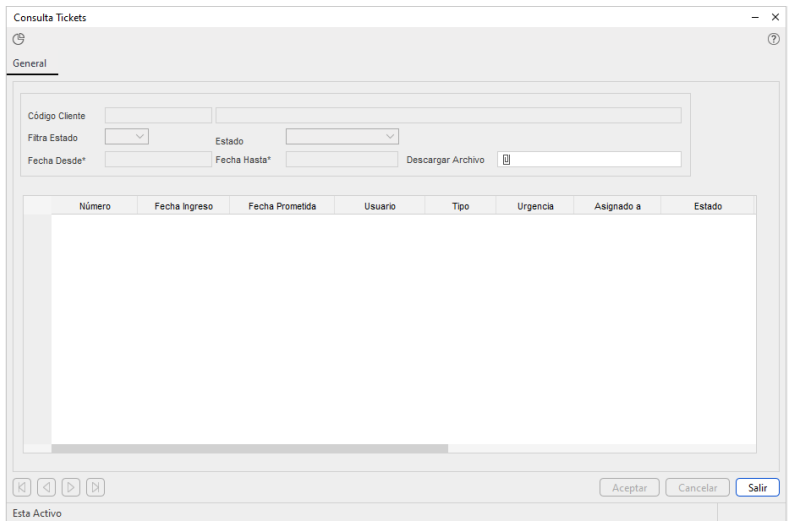Go to previous record navigation arrow
This screenshot has height=523, width=790.
point(46,487)
